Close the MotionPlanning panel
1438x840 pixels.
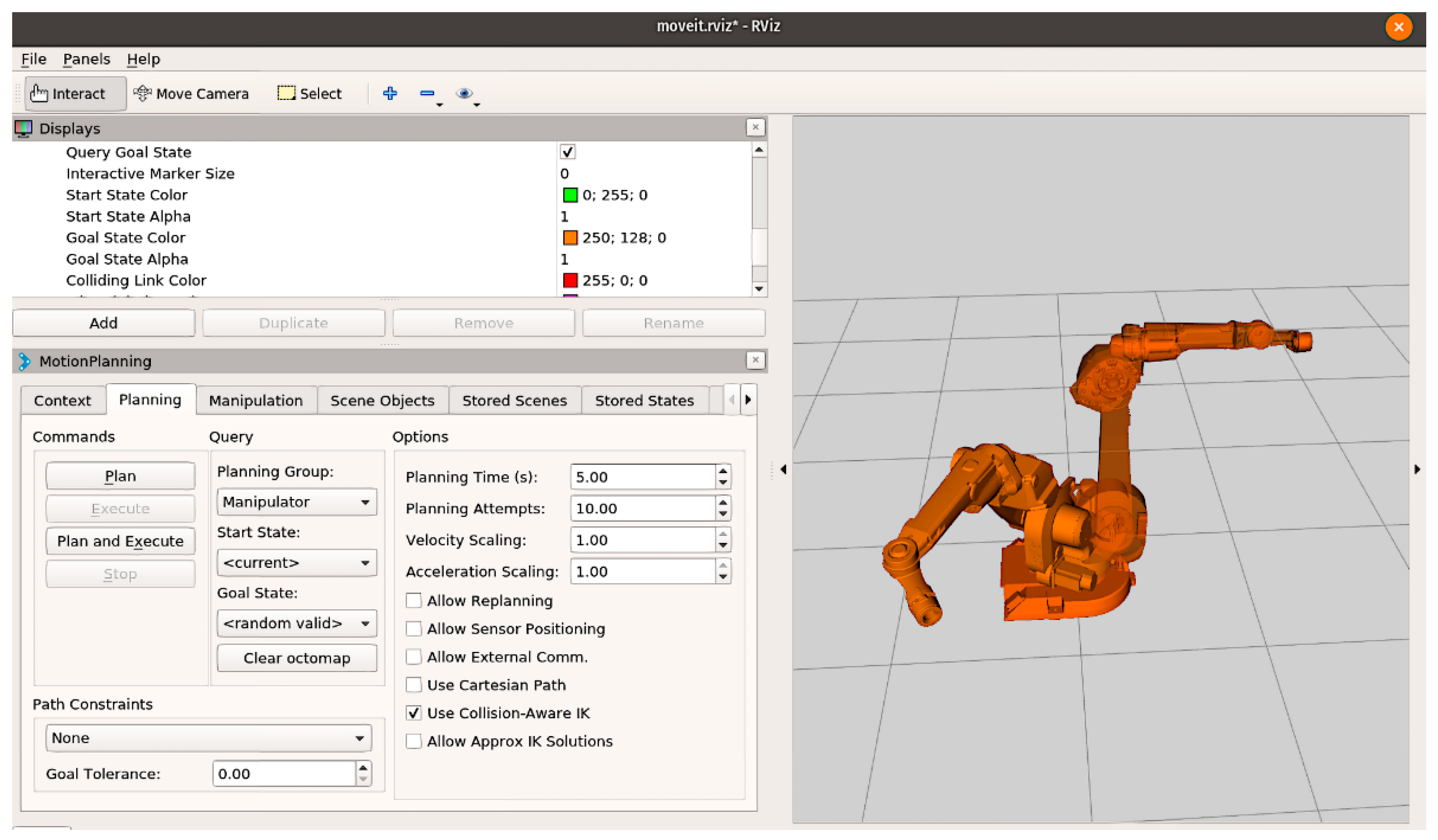(755, 360)
